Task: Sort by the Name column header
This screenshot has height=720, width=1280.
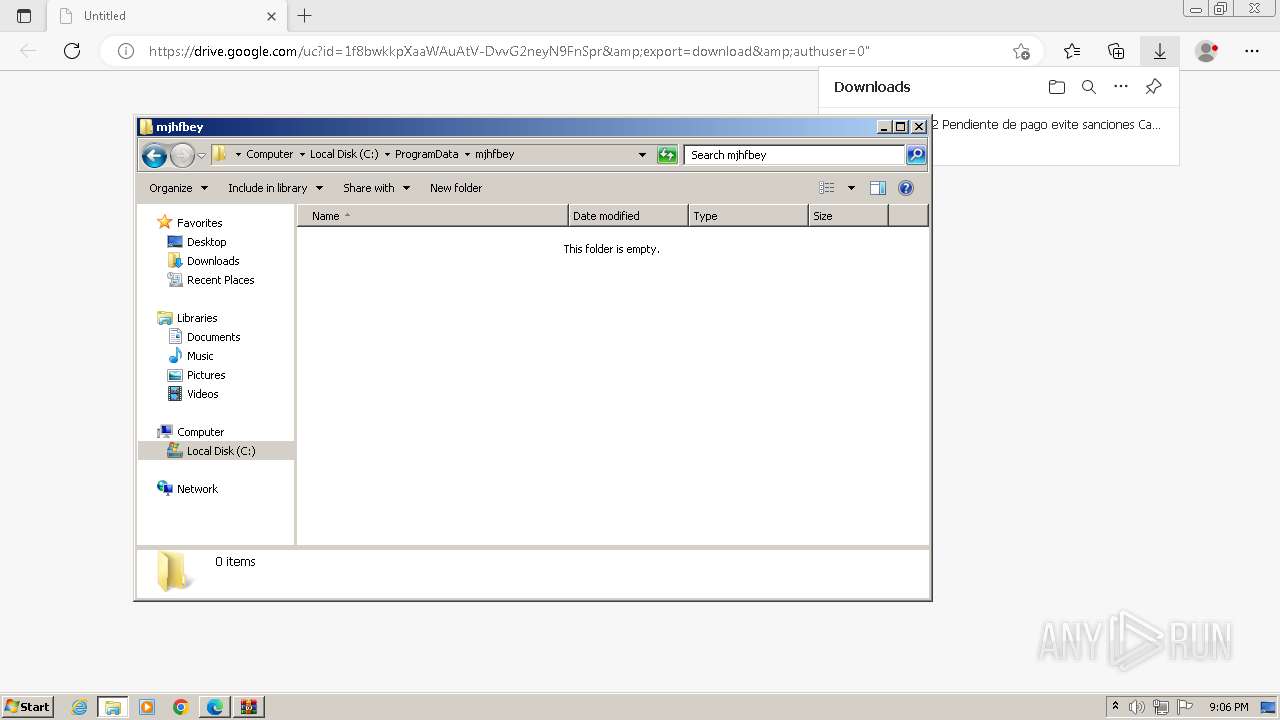Action: pyautogui.click(x=433, y=216)
